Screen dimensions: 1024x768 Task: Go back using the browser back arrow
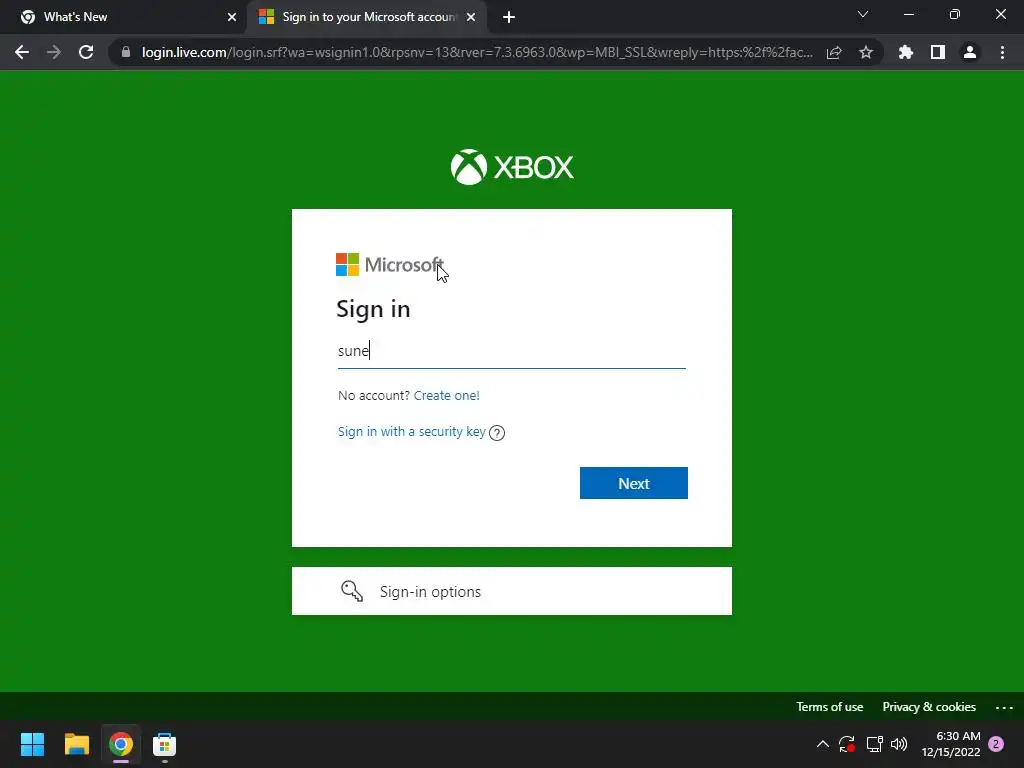coord(22,52)
